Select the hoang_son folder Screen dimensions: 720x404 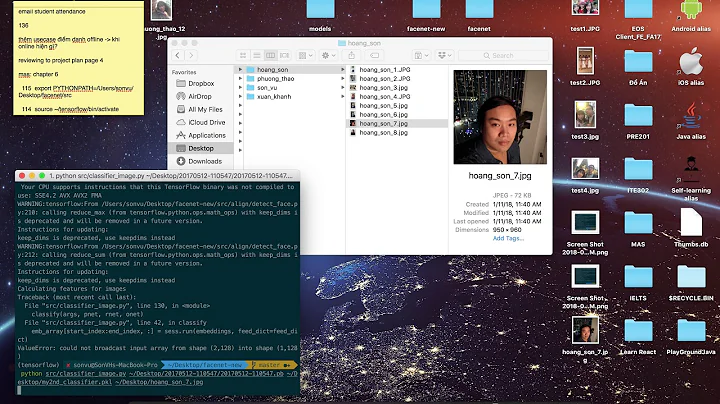[273, 69]
